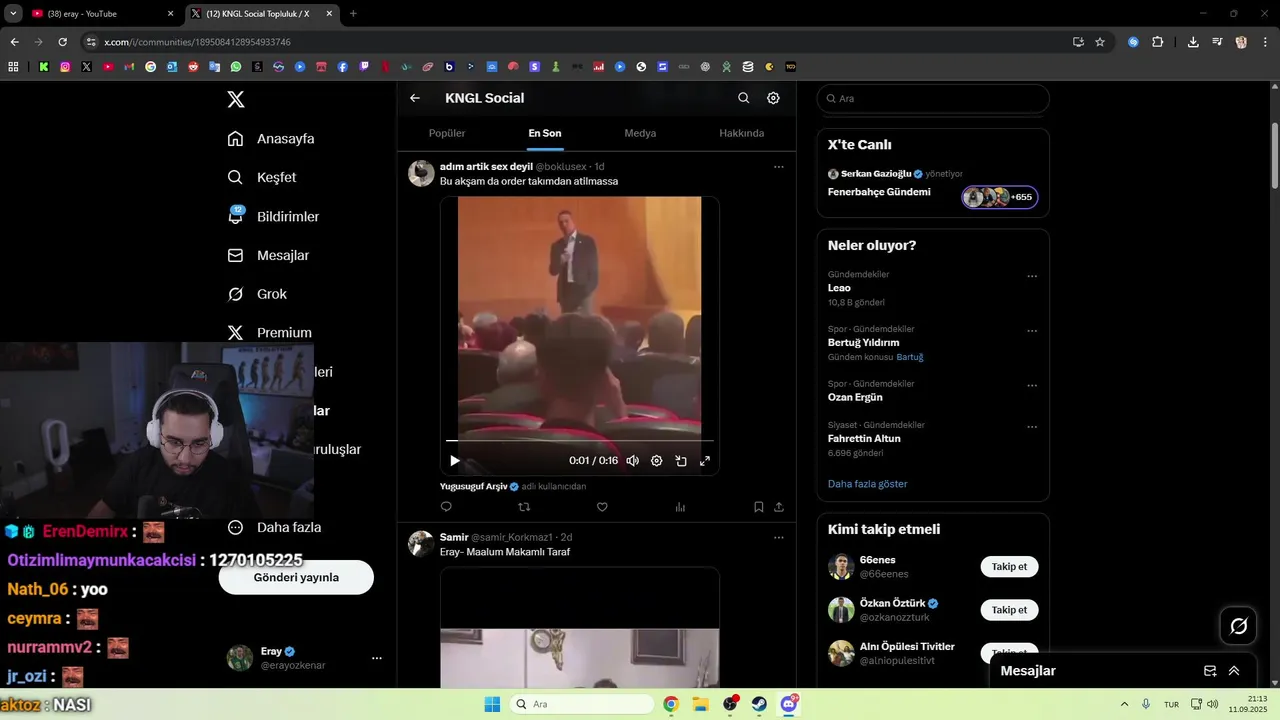Open a new browser tab

[x=353, y=14]
